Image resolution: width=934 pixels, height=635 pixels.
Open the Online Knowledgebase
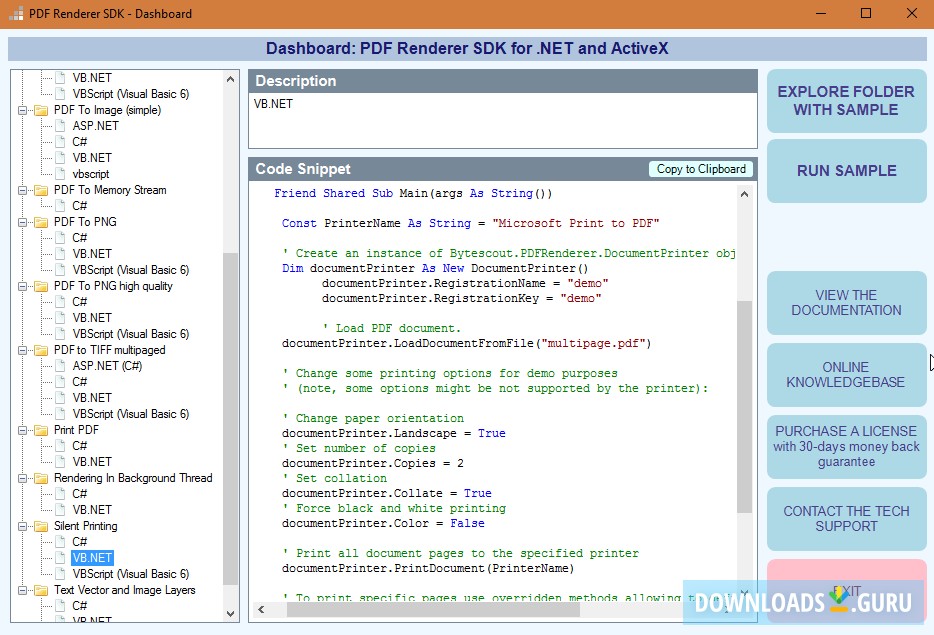pos(846,375)
